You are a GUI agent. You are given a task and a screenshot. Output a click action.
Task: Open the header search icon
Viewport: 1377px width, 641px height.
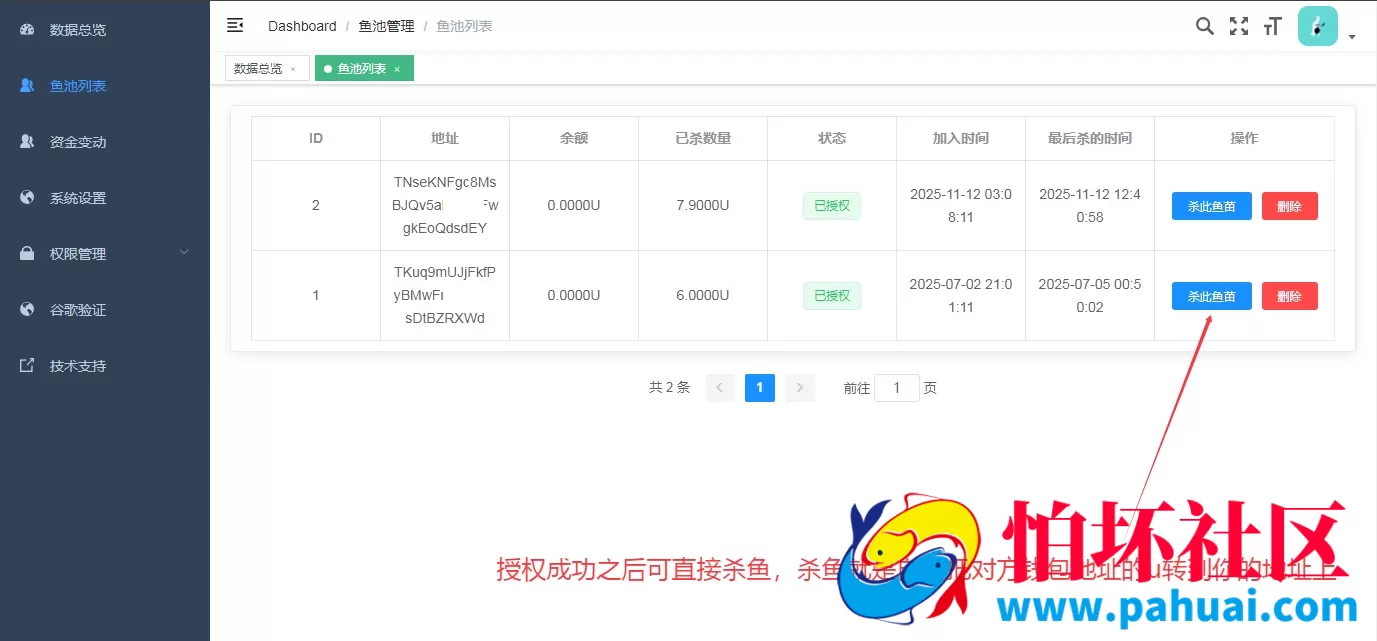[x=1205, y=26]
